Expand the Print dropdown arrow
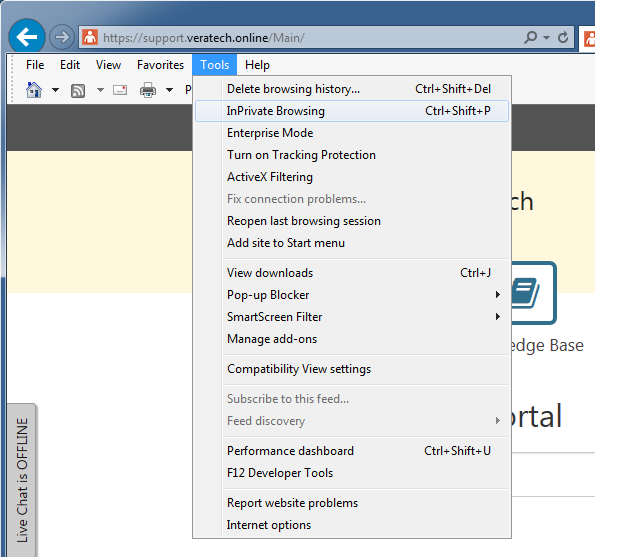 tap(170, 90)
